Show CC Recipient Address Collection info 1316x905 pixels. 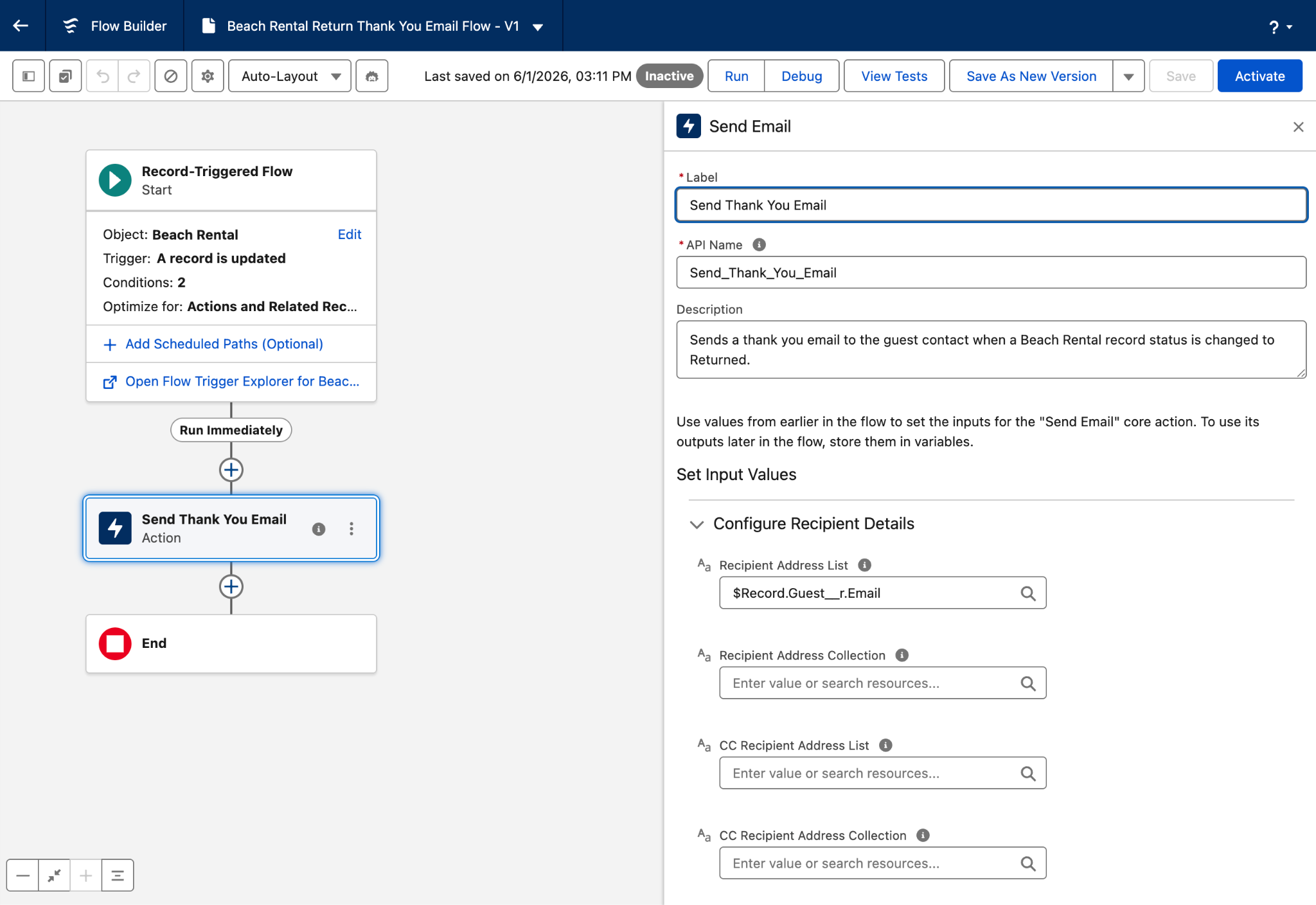pyautogui.click(x=923, y=835)
